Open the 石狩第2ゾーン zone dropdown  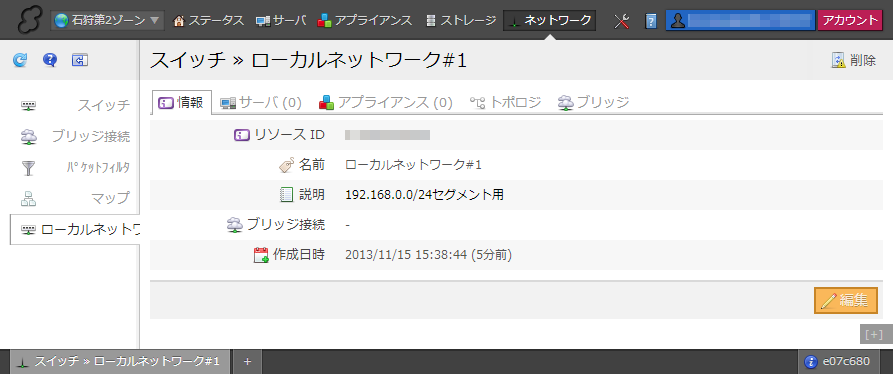coord(107,20)
